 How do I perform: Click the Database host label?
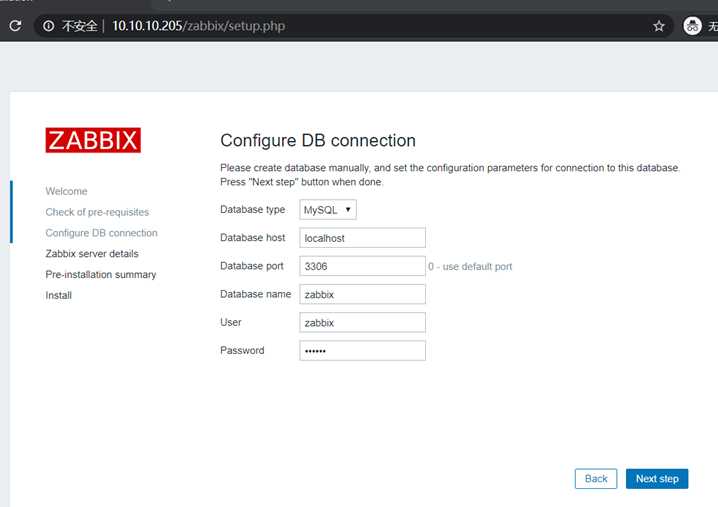252,238
